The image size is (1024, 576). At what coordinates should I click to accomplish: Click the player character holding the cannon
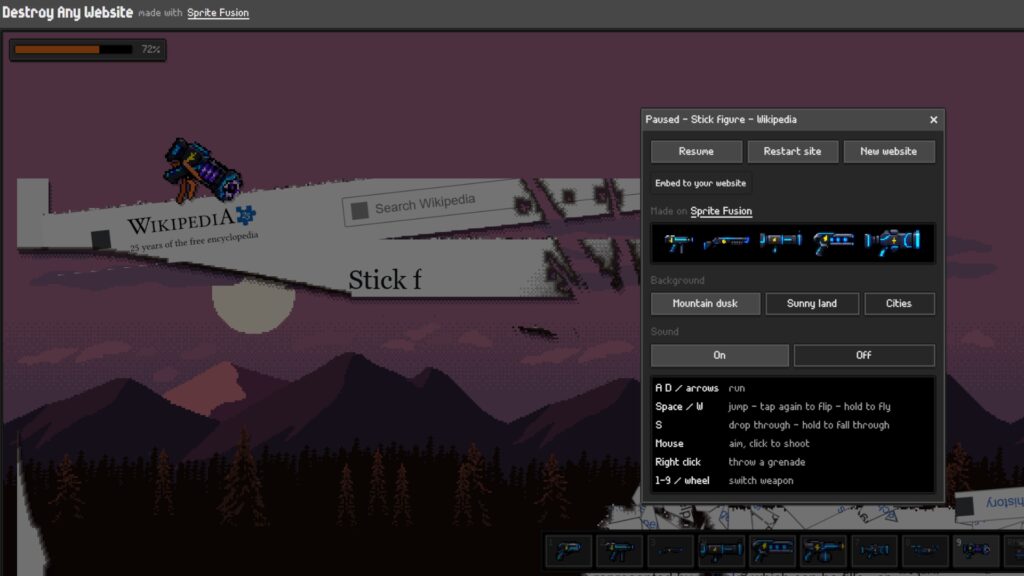point(202,170)
